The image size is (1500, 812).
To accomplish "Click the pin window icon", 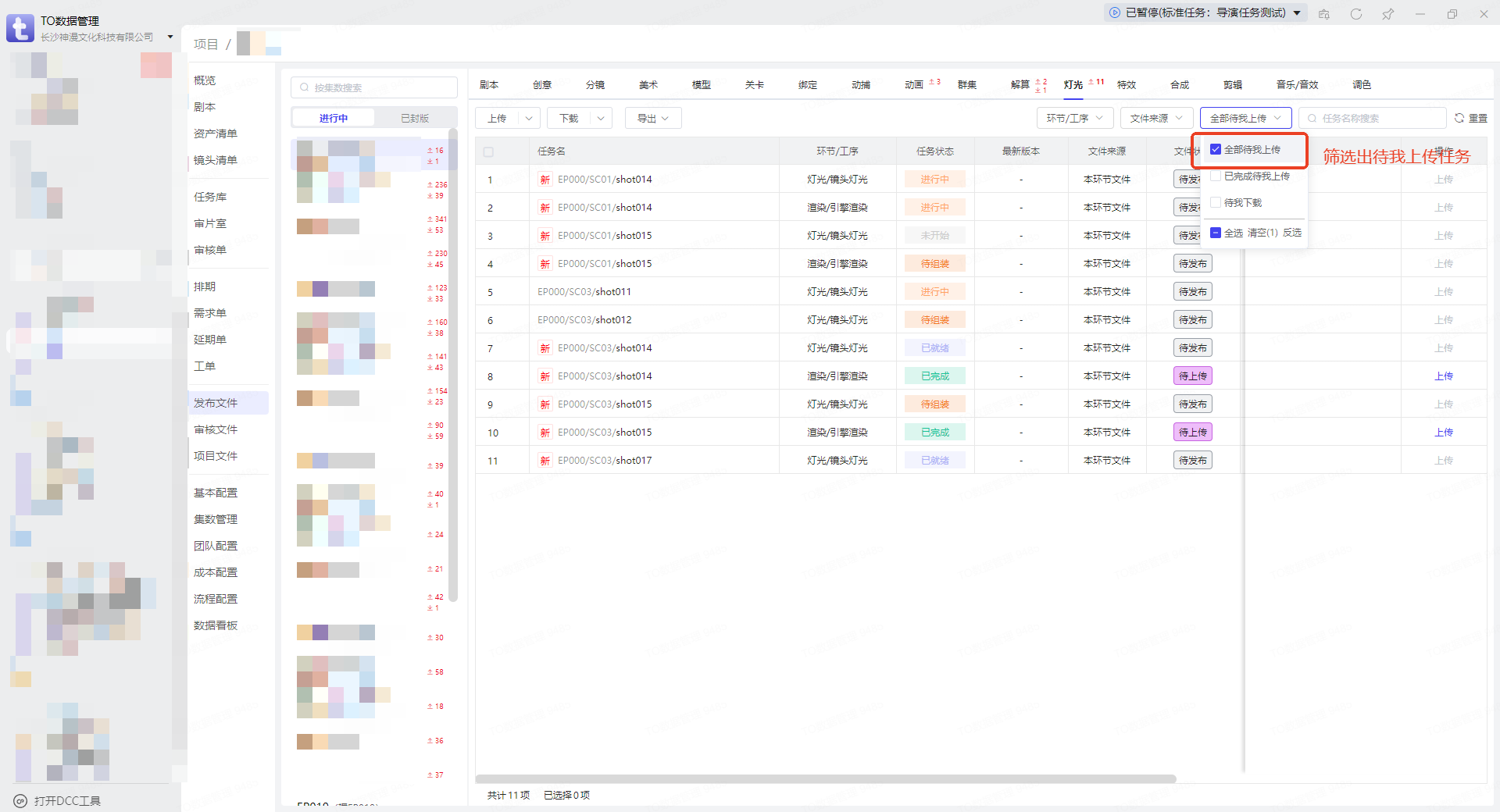I will (x=1387, y=14).
